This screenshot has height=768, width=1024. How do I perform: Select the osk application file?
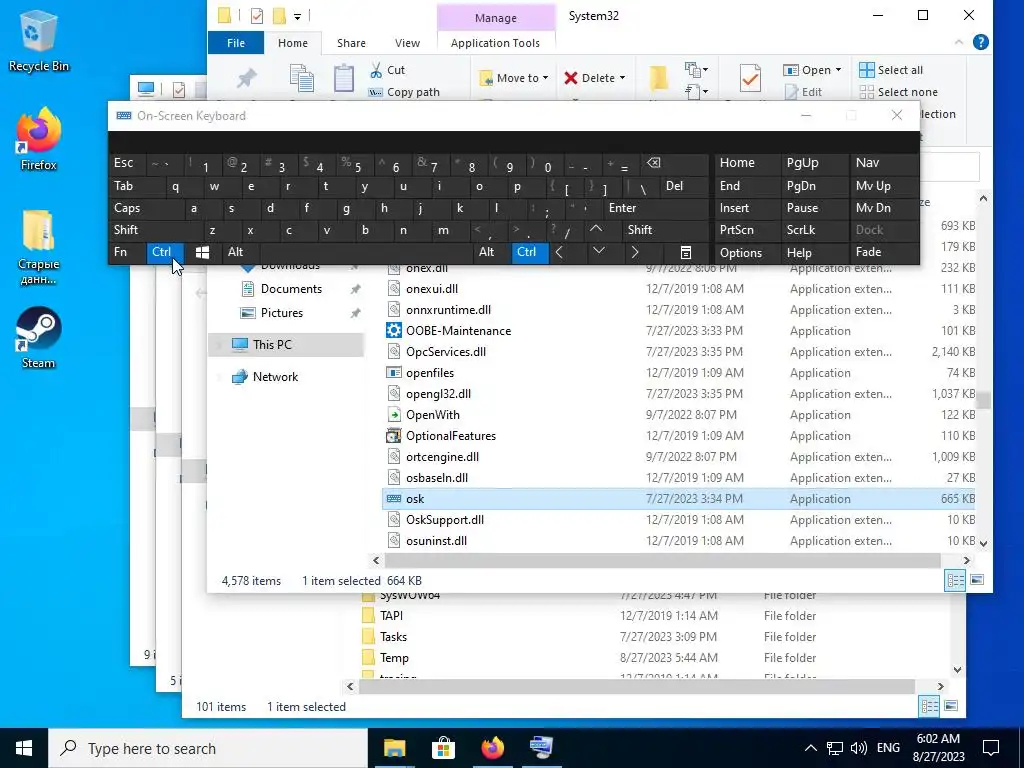click(679, 499)
